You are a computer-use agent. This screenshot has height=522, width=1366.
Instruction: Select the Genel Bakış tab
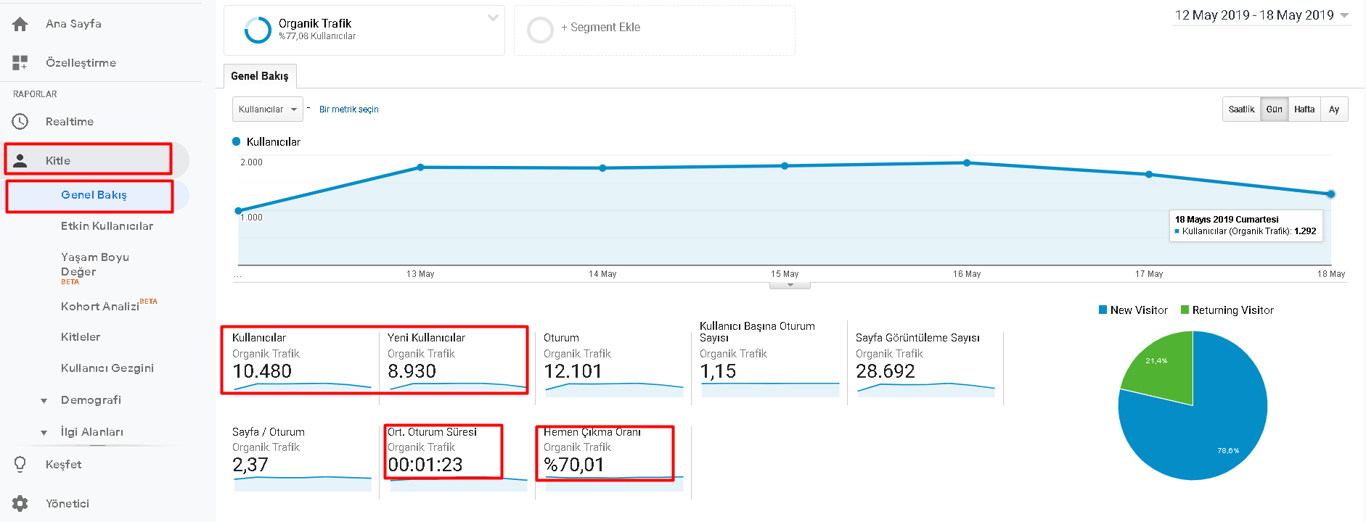click(260, 76)
